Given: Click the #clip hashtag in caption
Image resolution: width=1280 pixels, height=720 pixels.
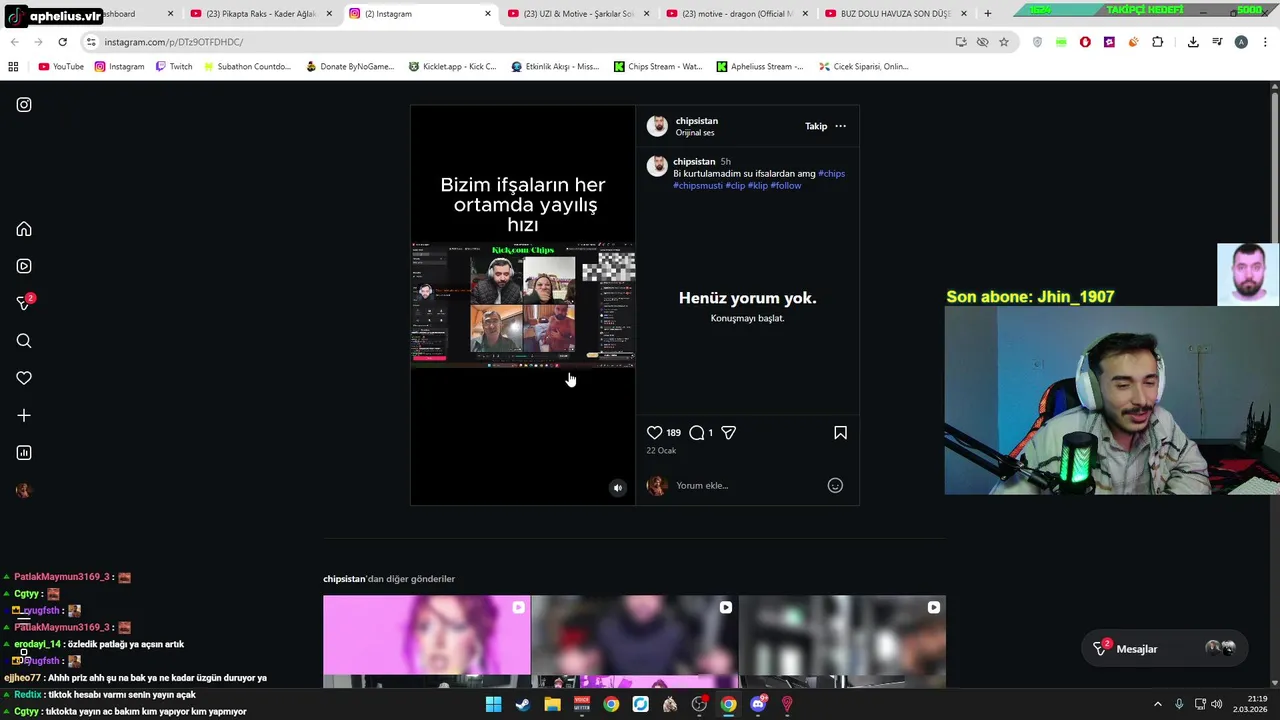Looking at the screenshot, I should pyautogui.click(x=735, y=186).
